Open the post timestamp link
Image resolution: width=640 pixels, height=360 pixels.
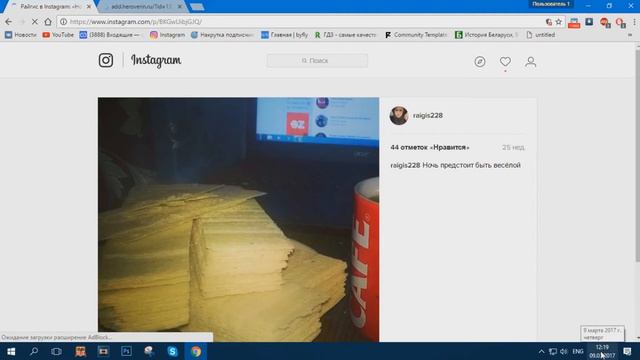[x=513, y=147]
